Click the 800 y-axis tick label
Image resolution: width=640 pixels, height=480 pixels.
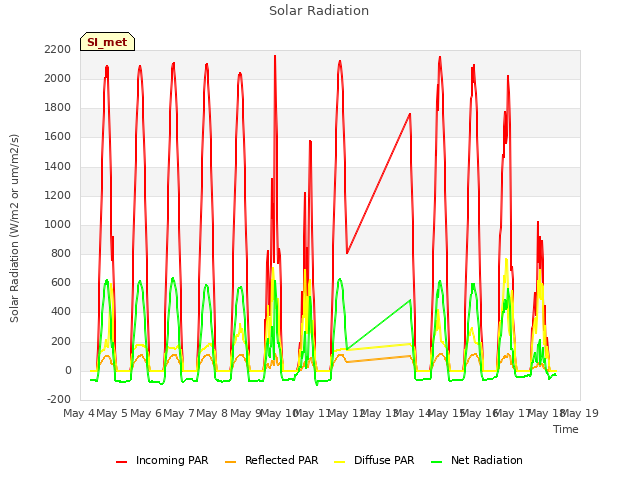coord(61,253)
